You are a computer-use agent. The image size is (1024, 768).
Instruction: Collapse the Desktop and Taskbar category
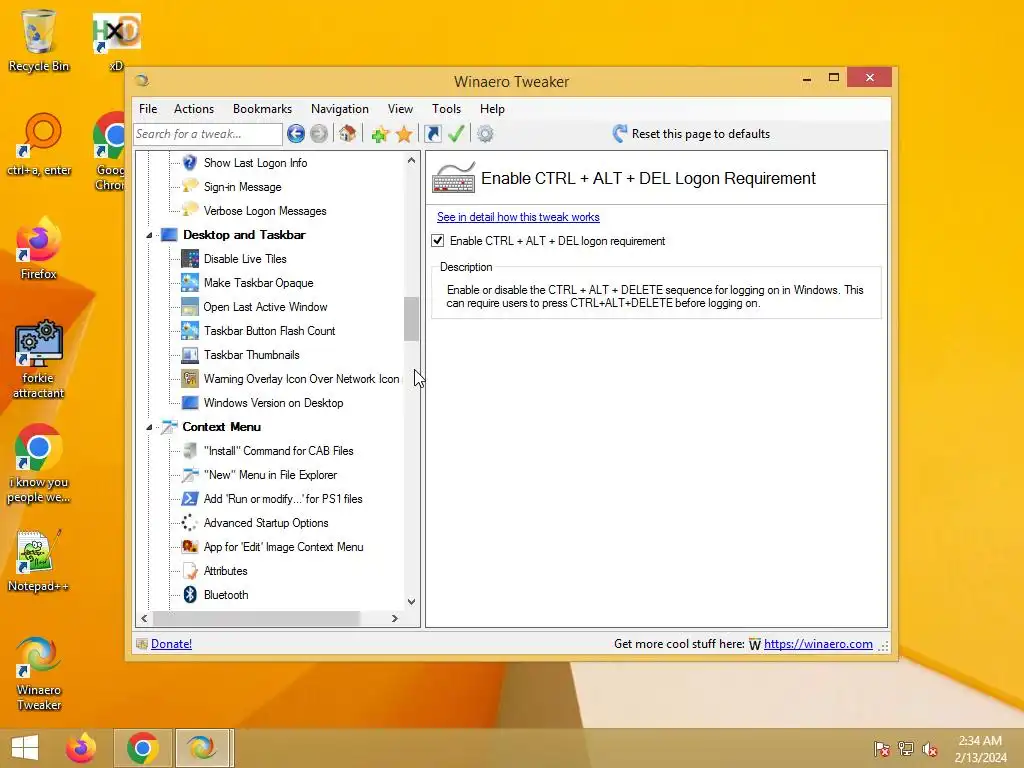pyautogui.click(x=149, y=235)
